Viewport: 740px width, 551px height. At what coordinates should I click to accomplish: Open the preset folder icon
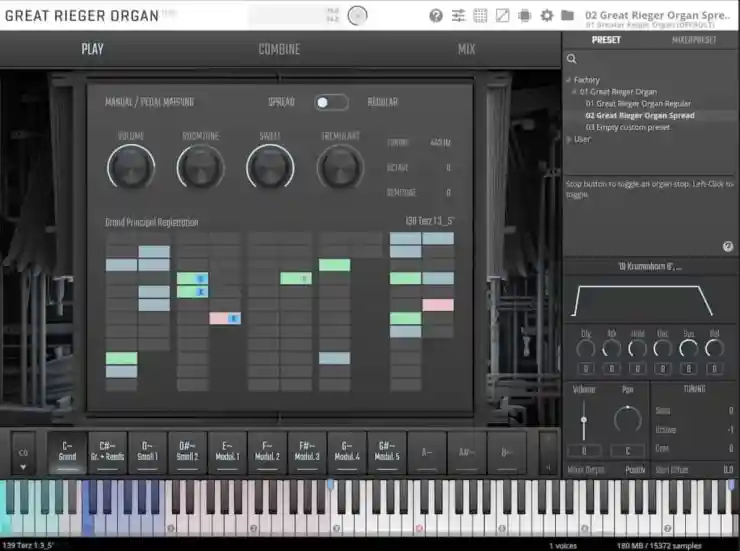pyautogui.click(x=568, y=16)
